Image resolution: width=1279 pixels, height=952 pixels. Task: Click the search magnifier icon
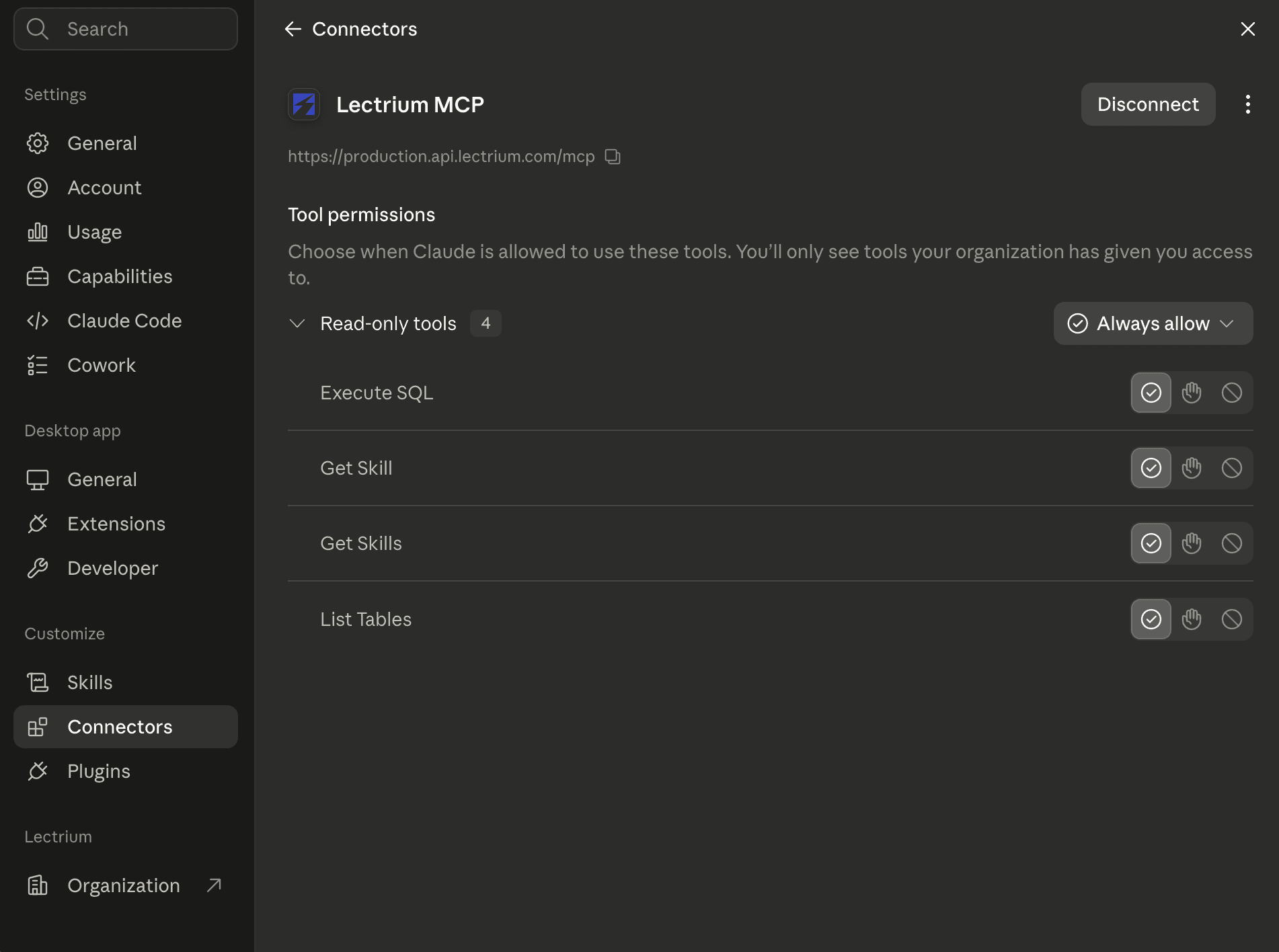[x=38, y=29]
